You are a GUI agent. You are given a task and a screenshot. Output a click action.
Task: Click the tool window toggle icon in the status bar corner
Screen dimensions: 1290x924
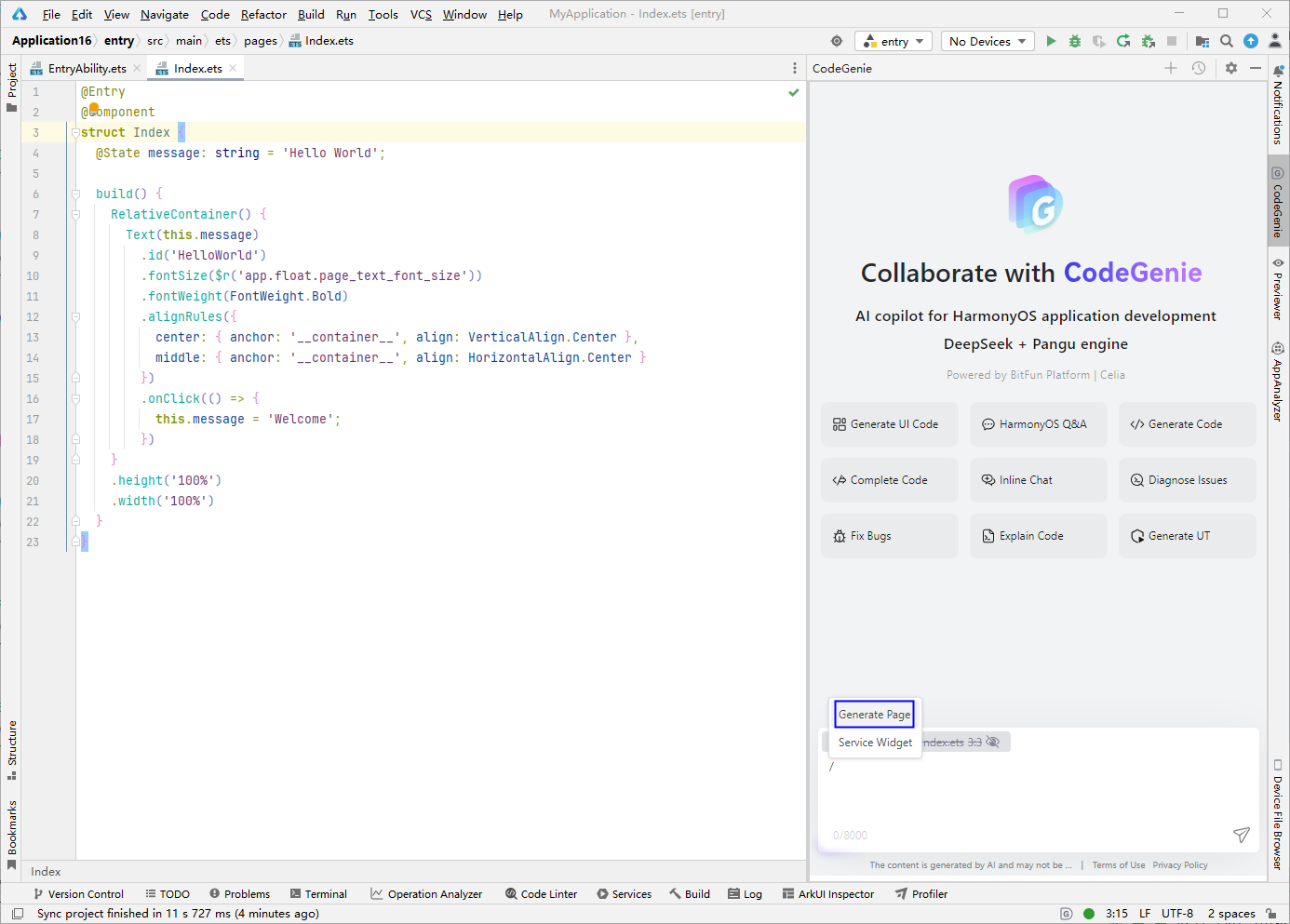click(x=17, y=914)
